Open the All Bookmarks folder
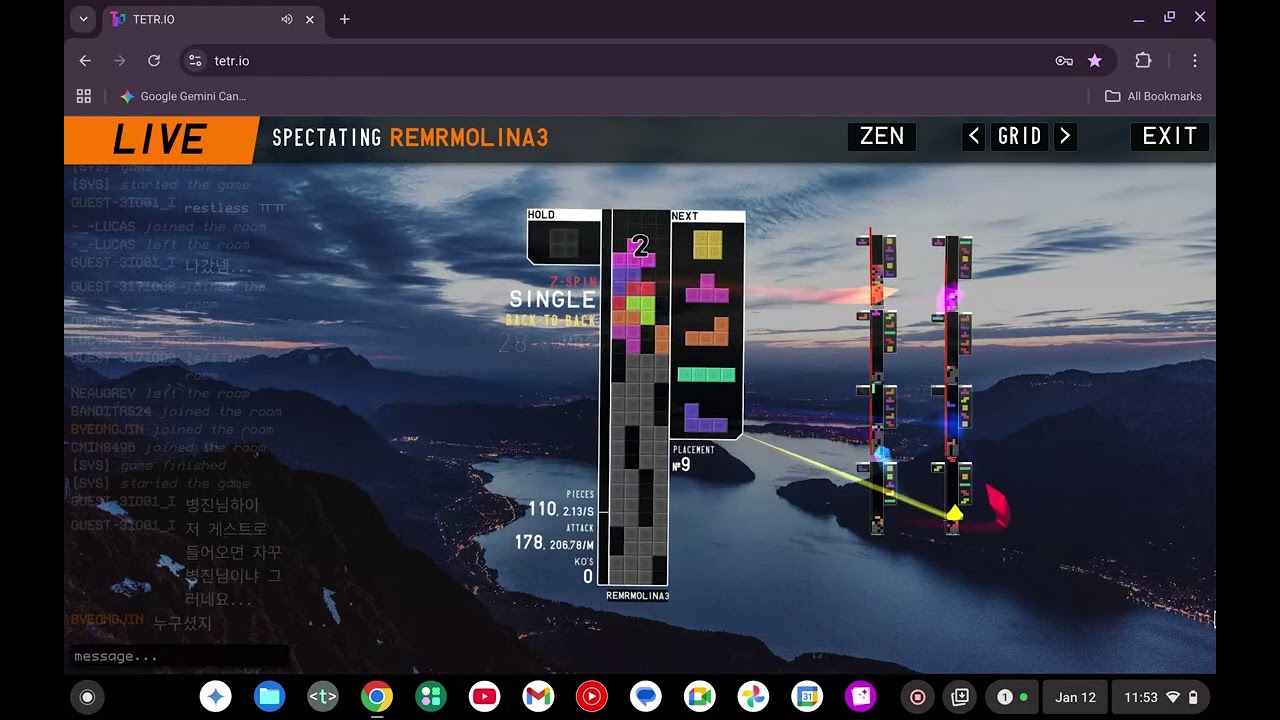This screenshot has width=1280, height=720. 1153,96
